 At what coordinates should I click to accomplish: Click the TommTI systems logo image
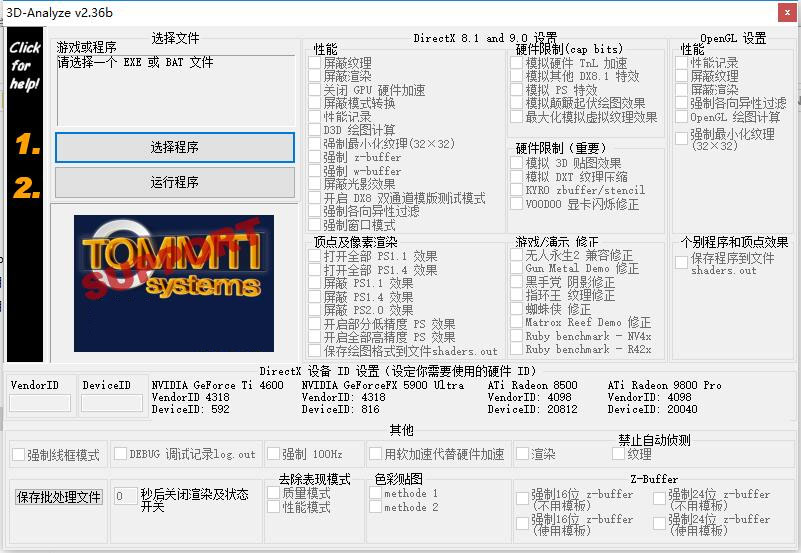click(x=174, y=281)
